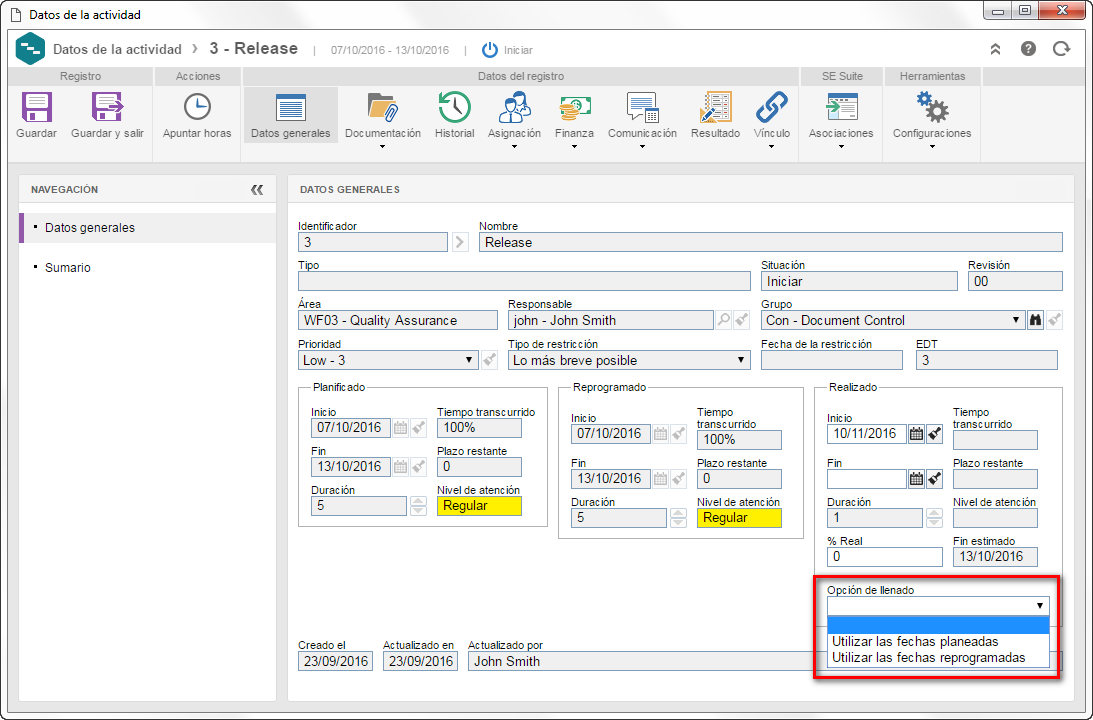This screenshot has height=720, width=1093.
Task: Open Asociaciones icon
Action: coord(841,107)
